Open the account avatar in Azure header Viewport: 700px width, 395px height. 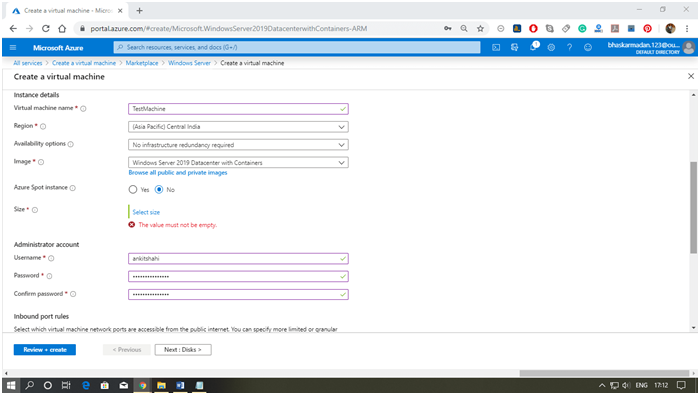pos(689,47)
